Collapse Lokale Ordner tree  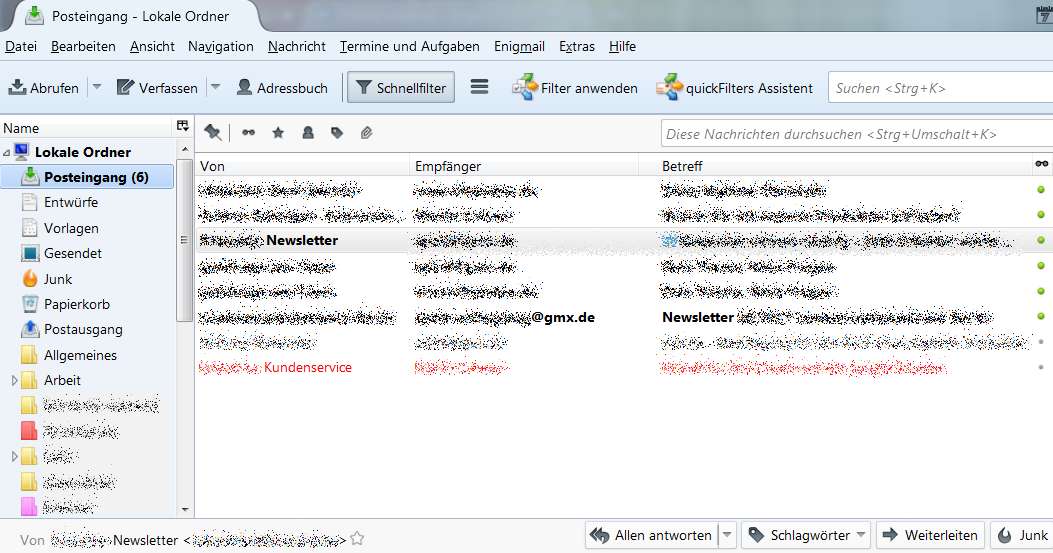point(7,153)
